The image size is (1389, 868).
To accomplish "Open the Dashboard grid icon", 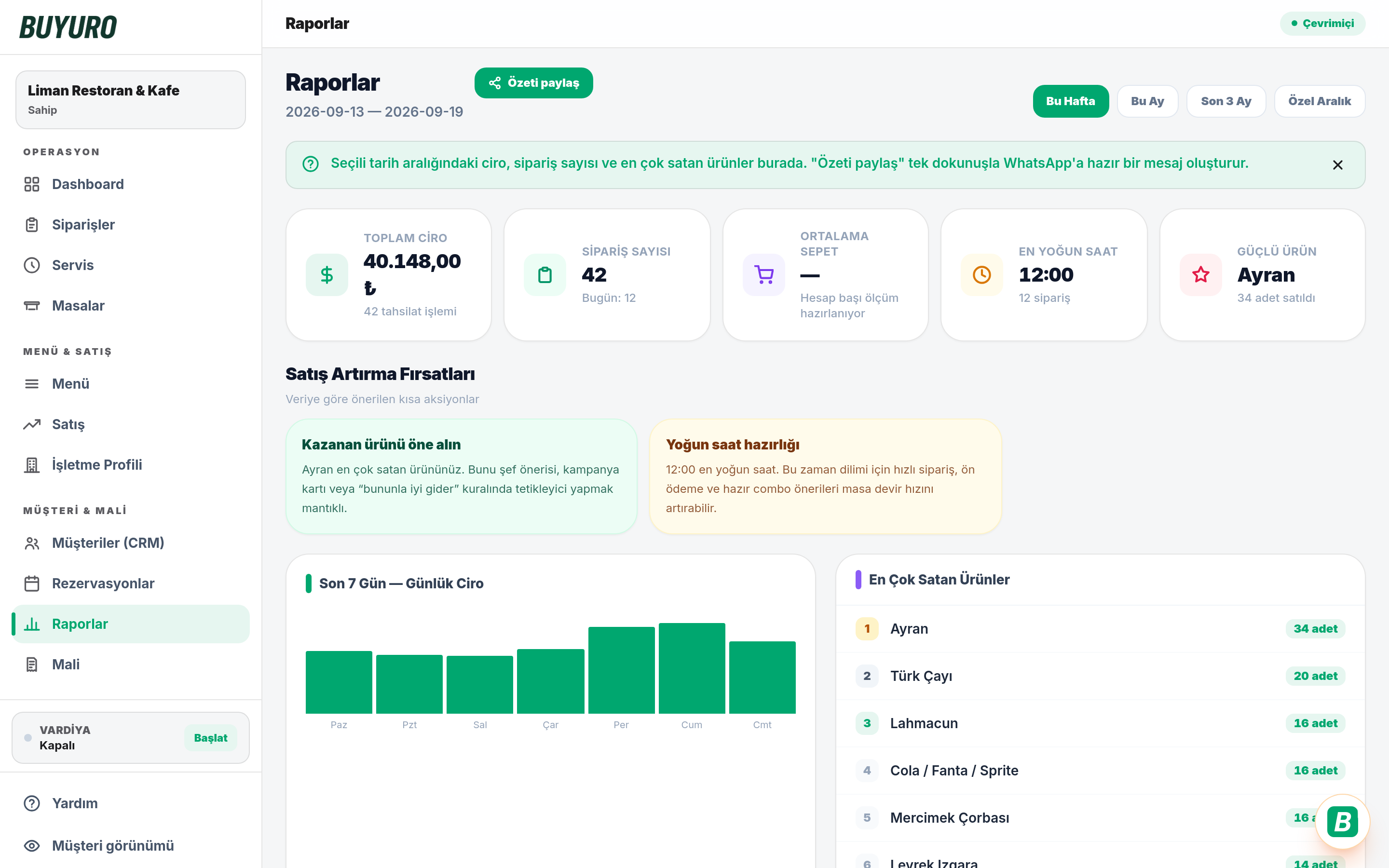I will tap(31, 184).
